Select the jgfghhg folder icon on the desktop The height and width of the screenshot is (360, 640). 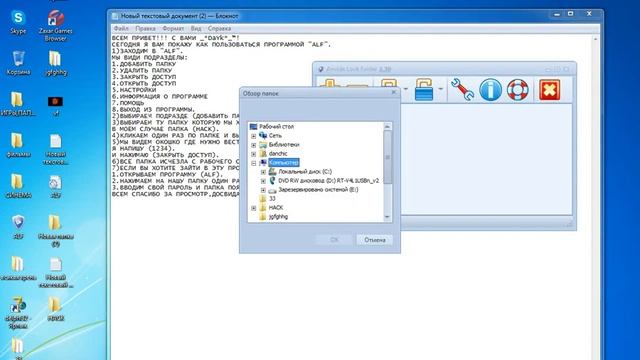coord(56,63)
